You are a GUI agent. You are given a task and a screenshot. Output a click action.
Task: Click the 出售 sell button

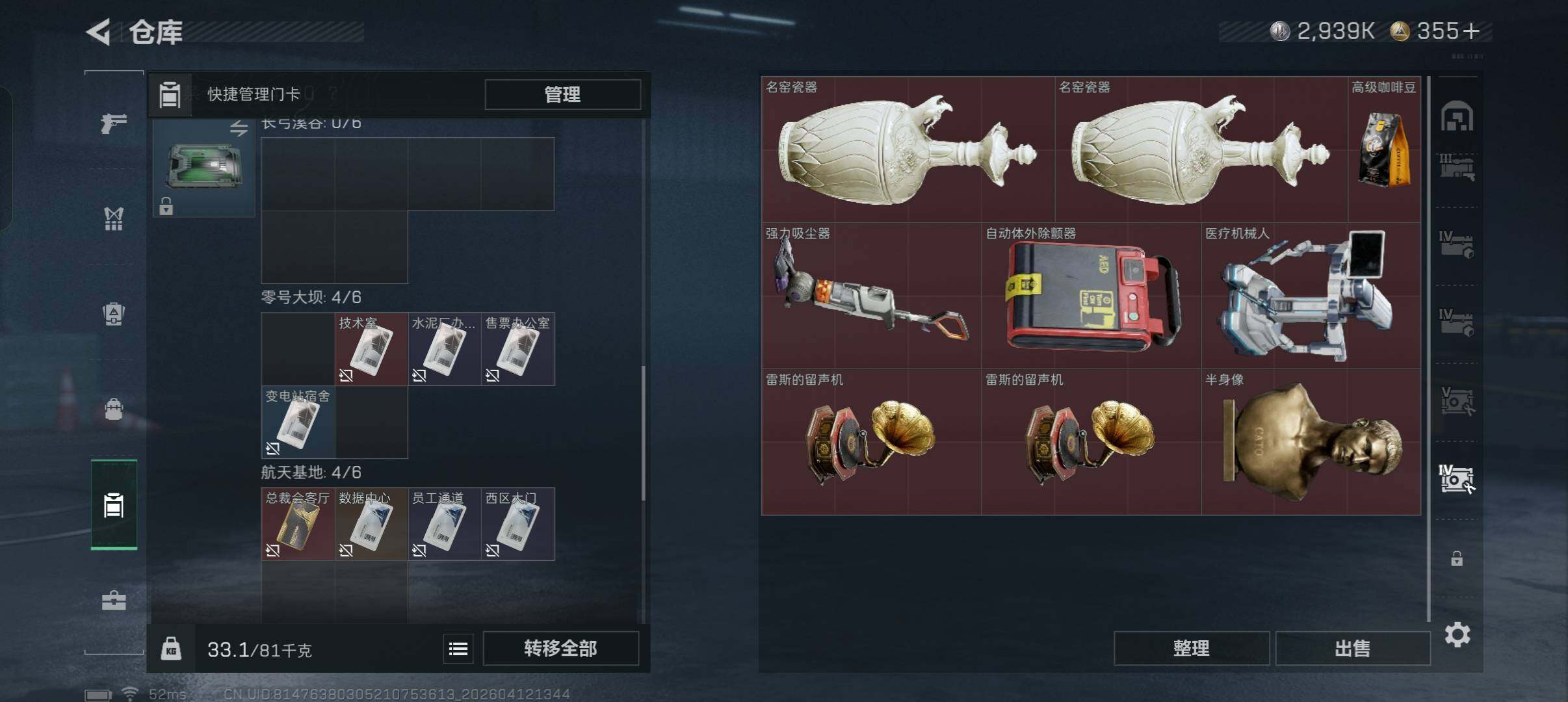[x=1352, y=648]
